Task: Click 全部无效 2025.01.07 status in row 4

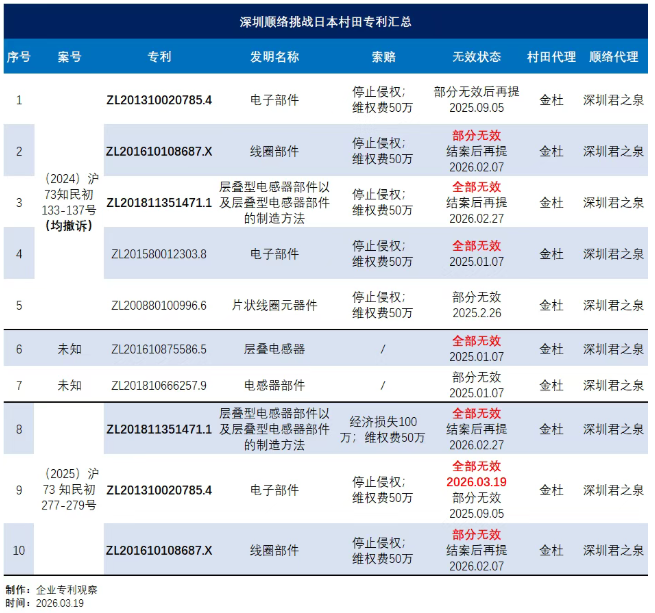Action: 477,254
